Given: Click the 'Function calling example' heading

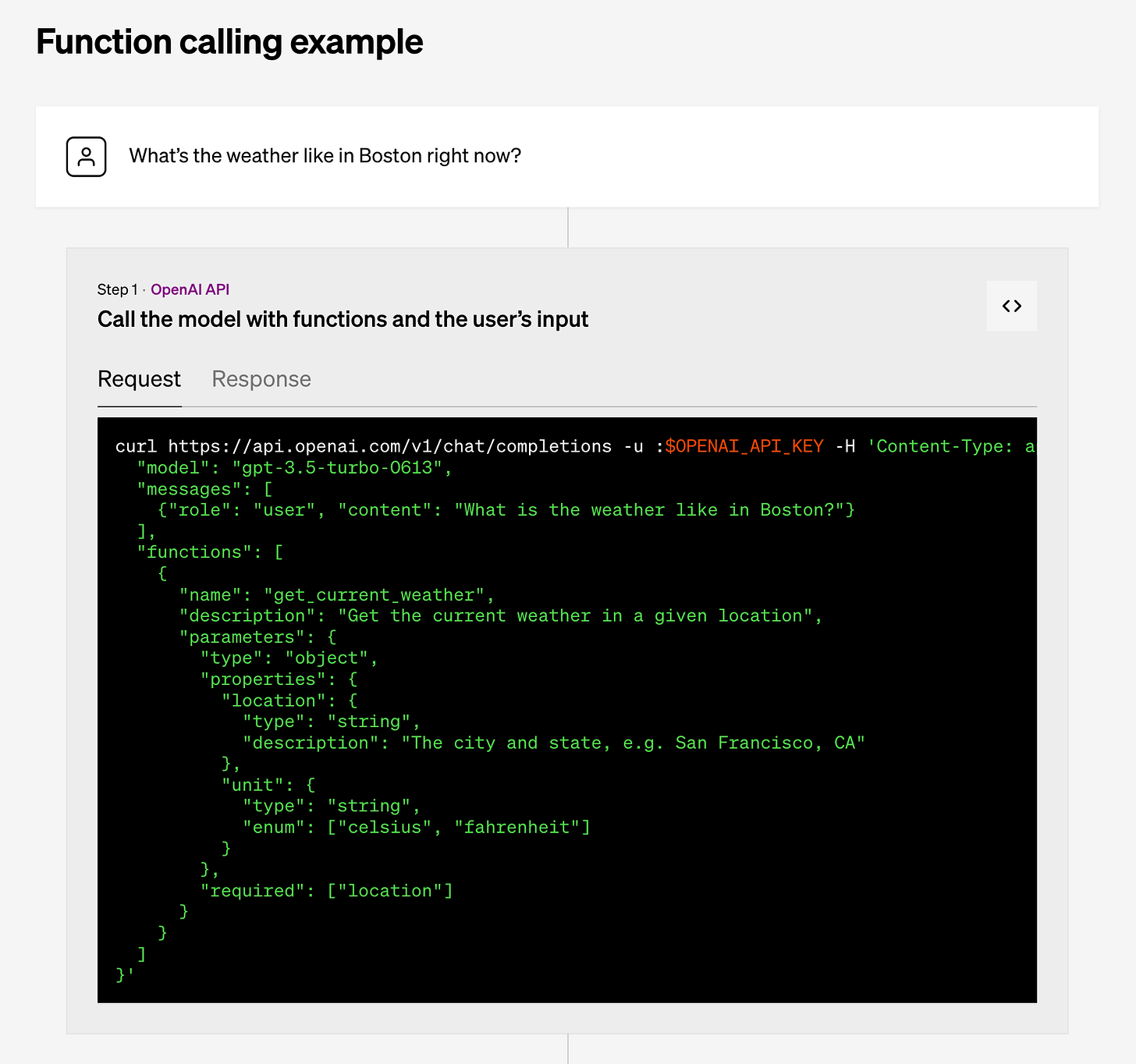Looking at the screenshot, I should click(x=229, y=42).
